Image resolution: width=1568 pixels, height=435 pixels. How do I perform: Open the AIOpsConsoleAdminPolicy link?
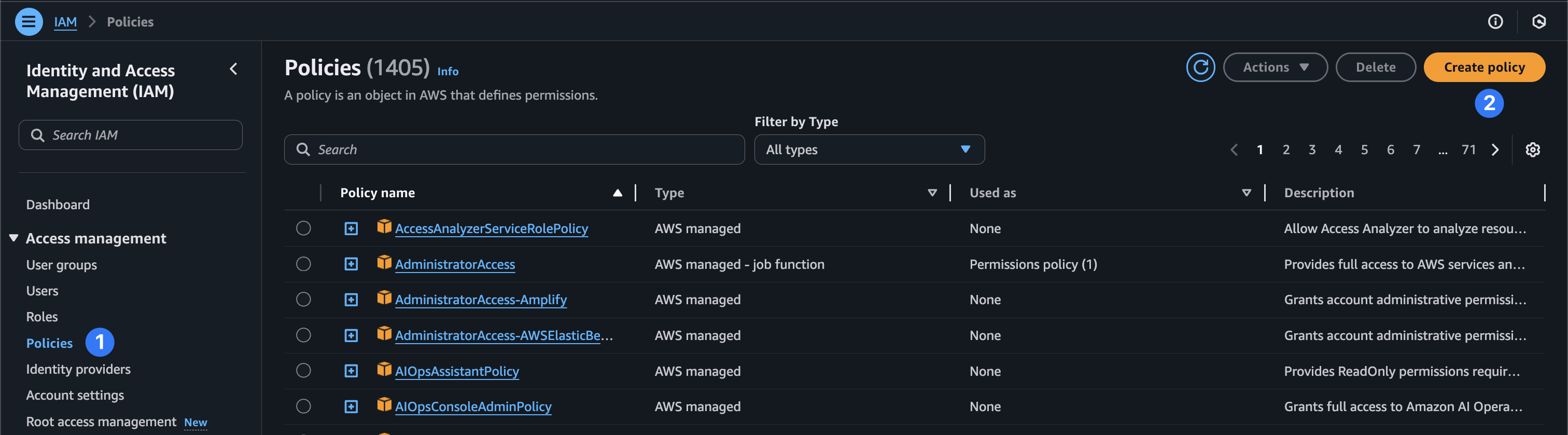click(x=473, y=407)
